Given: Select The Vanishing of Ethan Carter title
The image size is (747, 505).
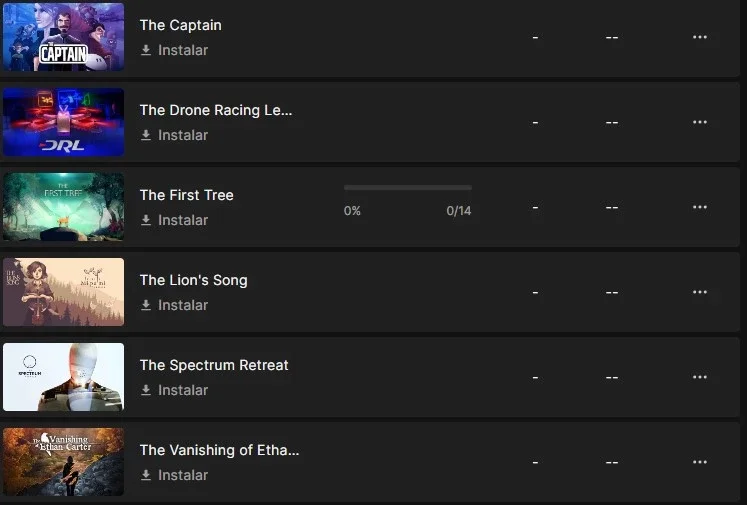Looking at the screenshot, I should [220, 450].
